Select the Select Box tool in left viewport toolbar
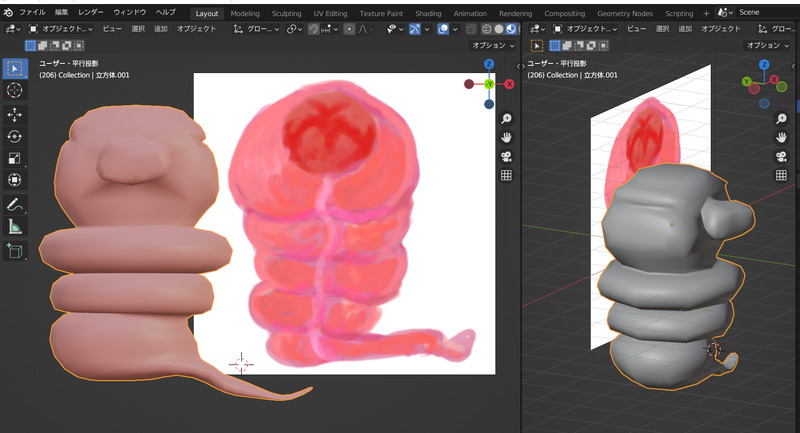This screenshot has height=433, width=800. (15, 68)
